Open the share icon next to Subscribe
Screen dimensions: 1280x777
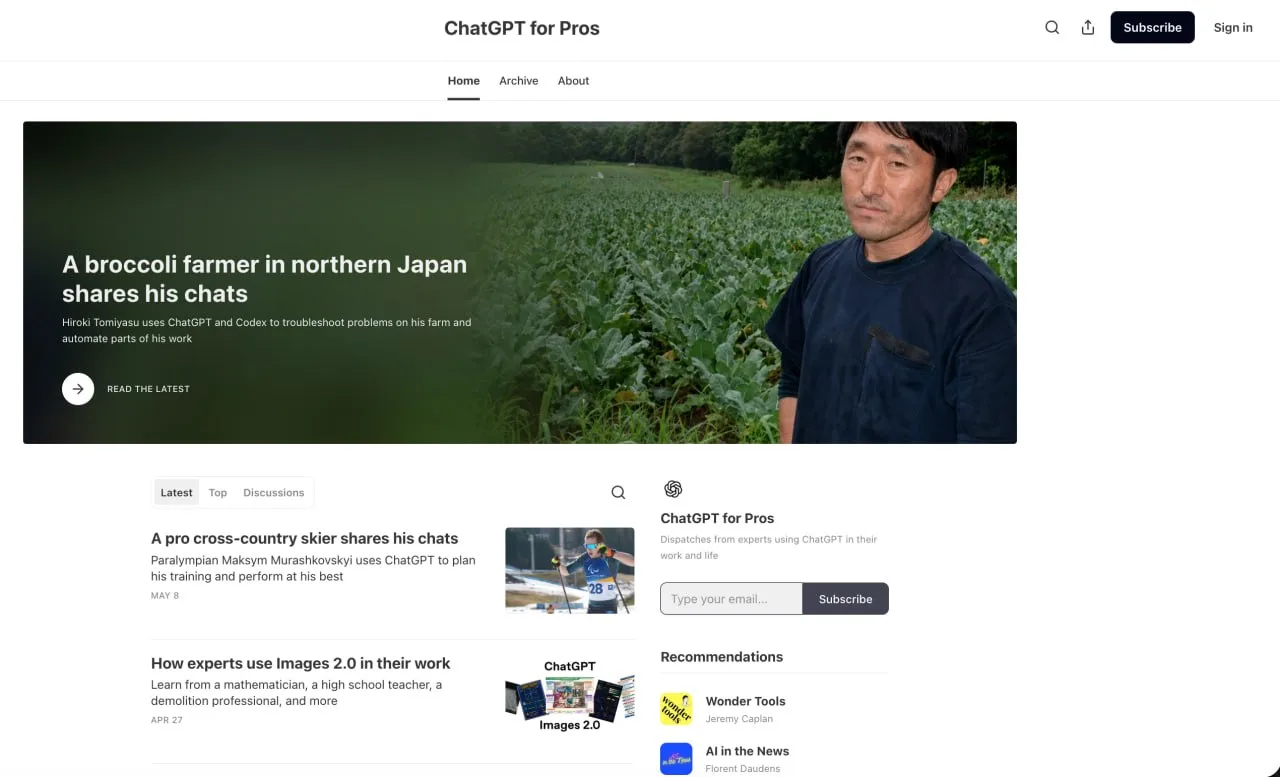coord(1088,28)
